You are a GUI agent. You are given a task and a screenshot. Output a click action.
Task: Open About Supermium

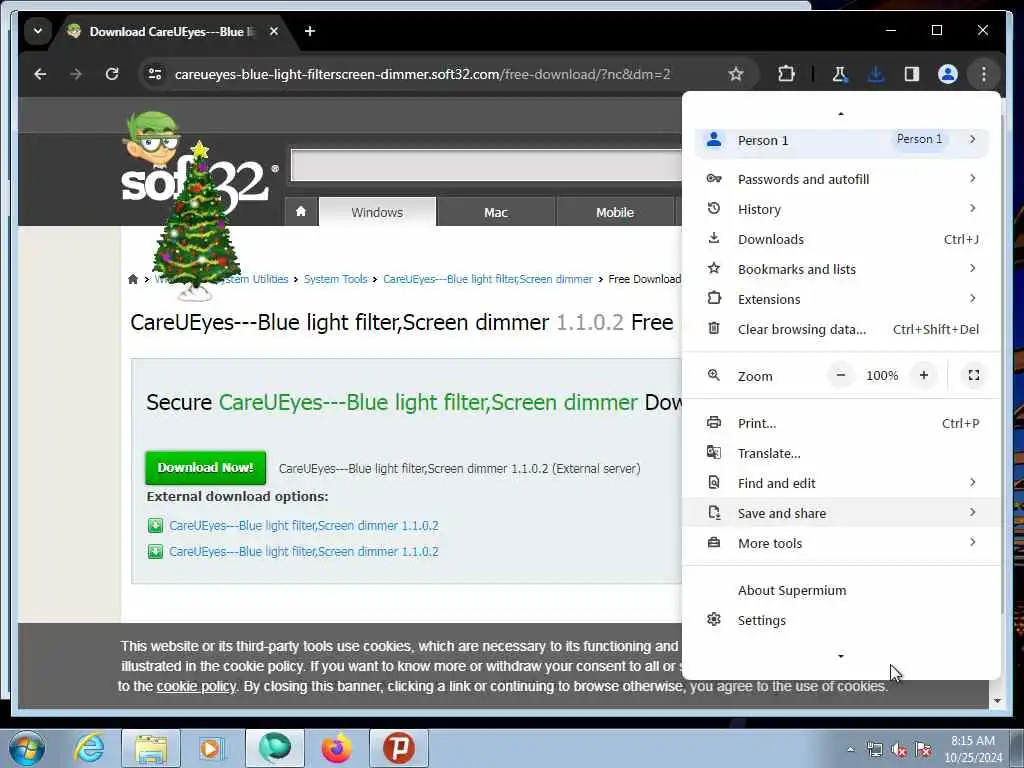[x=841, y=590]
